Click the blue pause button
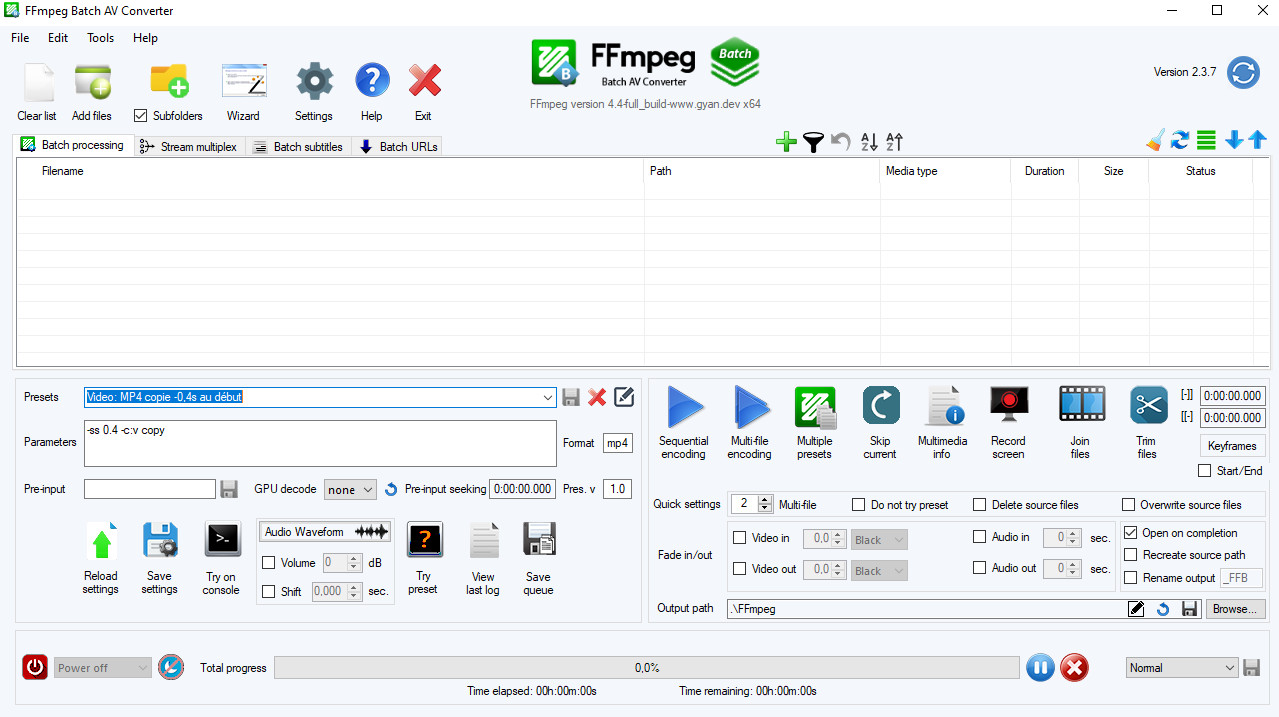This screenshot has width=1279, height=717. pos(1040,668)
